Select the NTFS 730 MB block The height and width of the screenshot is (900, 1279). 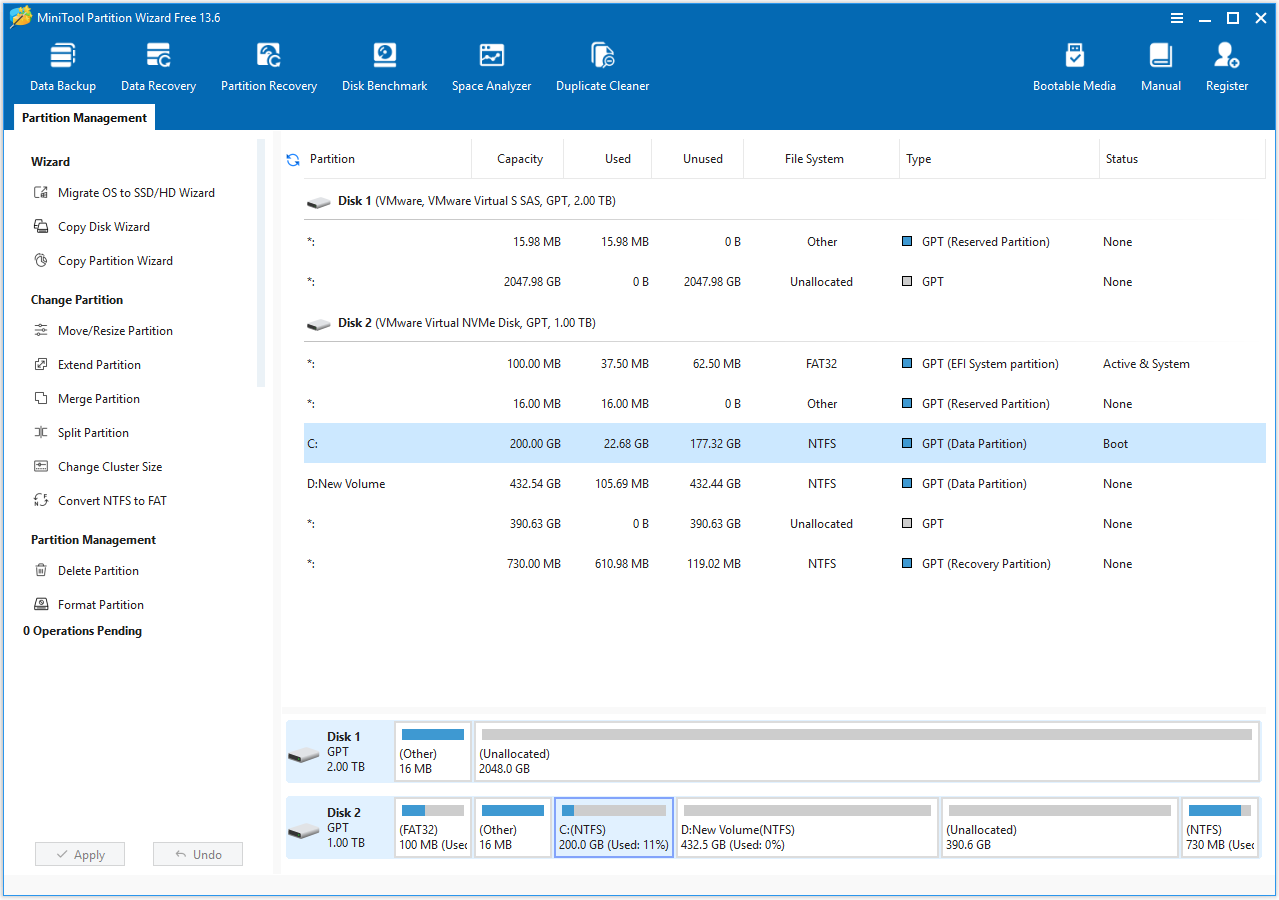(x=1220, y=827)
